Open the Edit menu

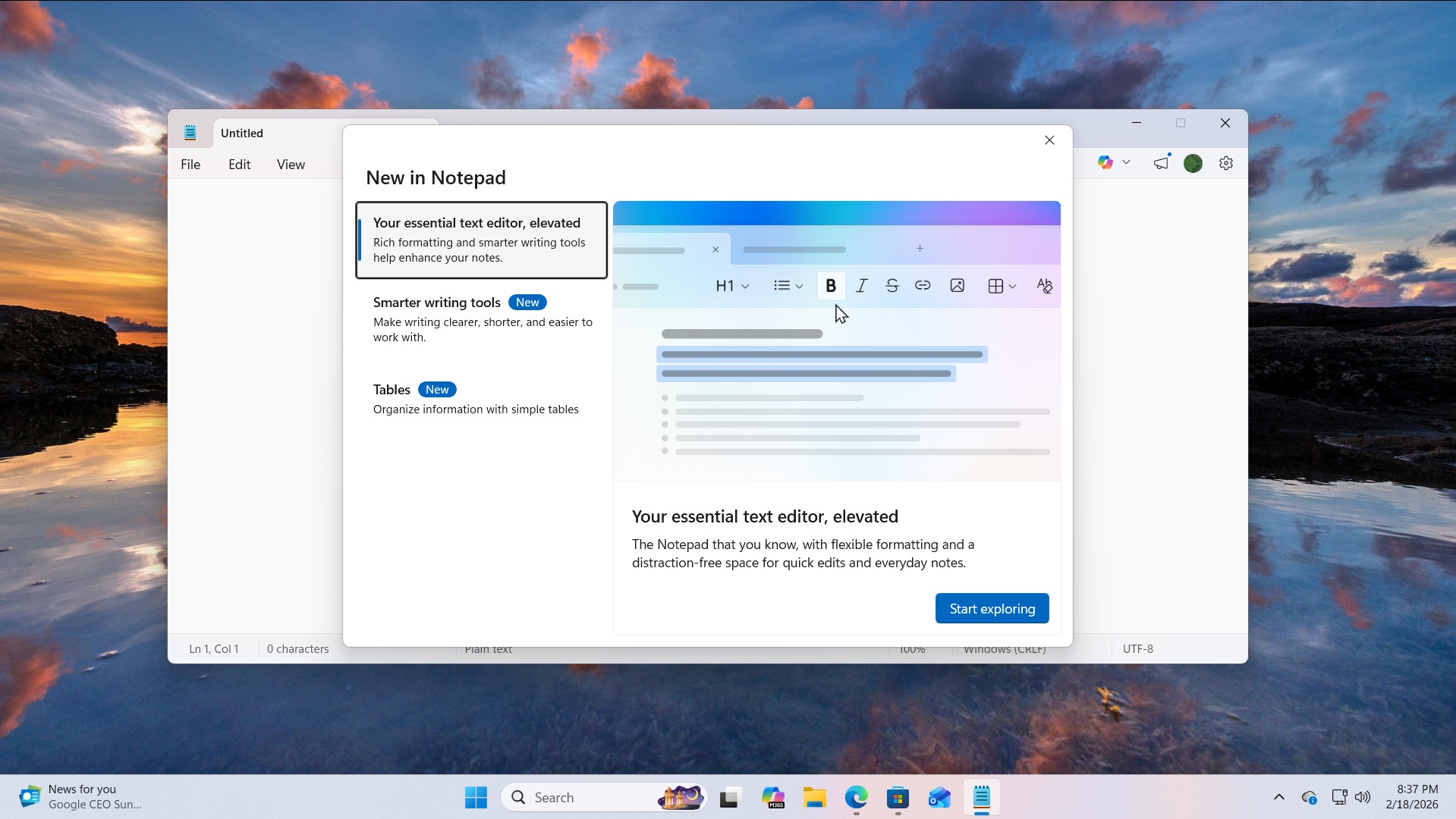(x=239, y=164)
